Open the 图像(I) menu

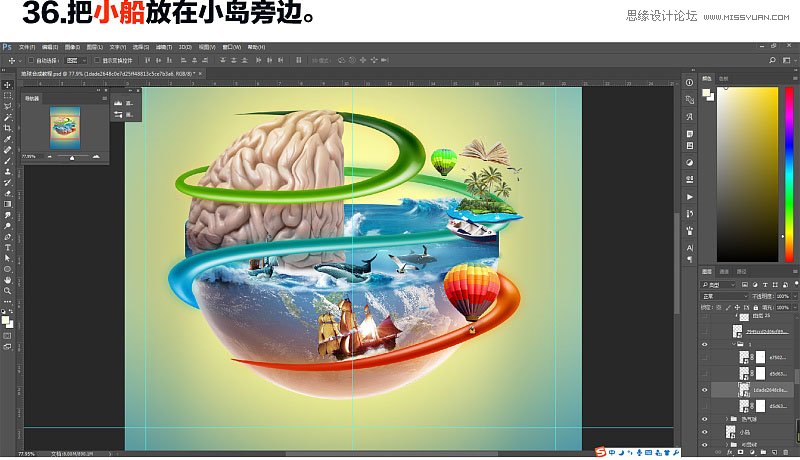[72, 47]
